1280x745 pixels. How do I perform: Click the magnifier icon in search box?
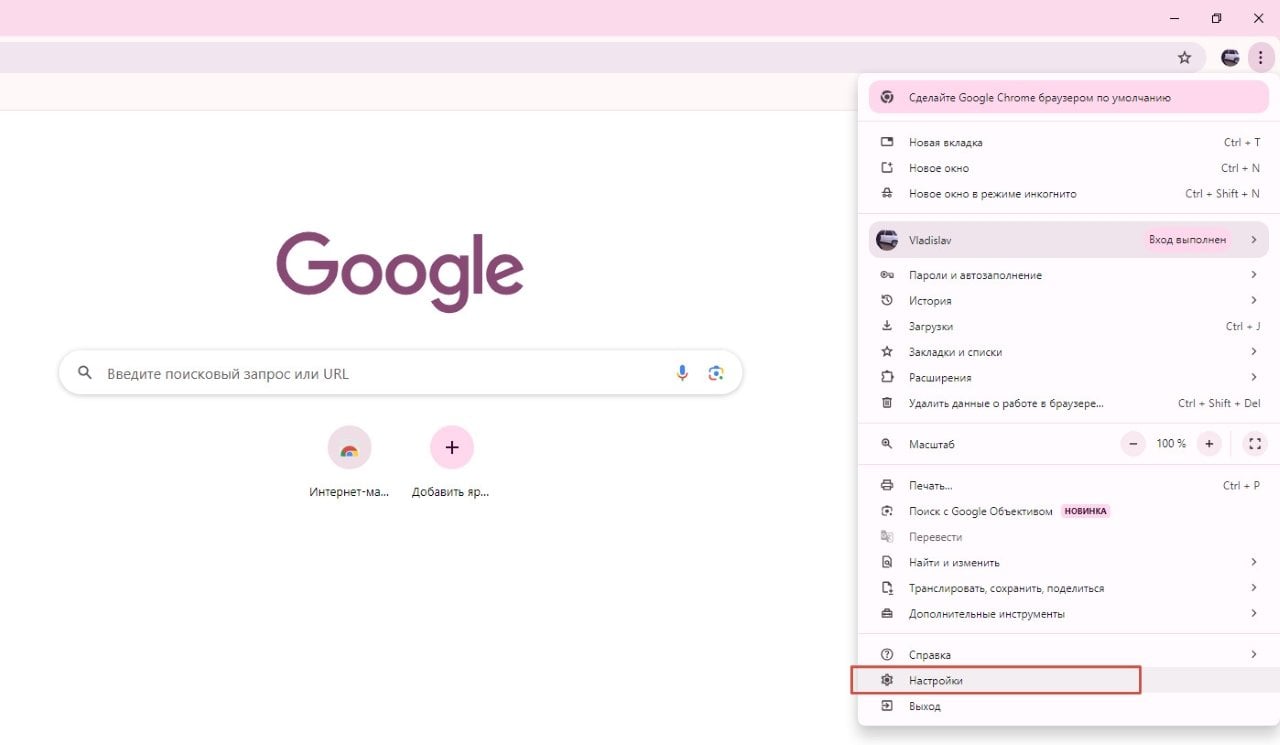(86, 373)
